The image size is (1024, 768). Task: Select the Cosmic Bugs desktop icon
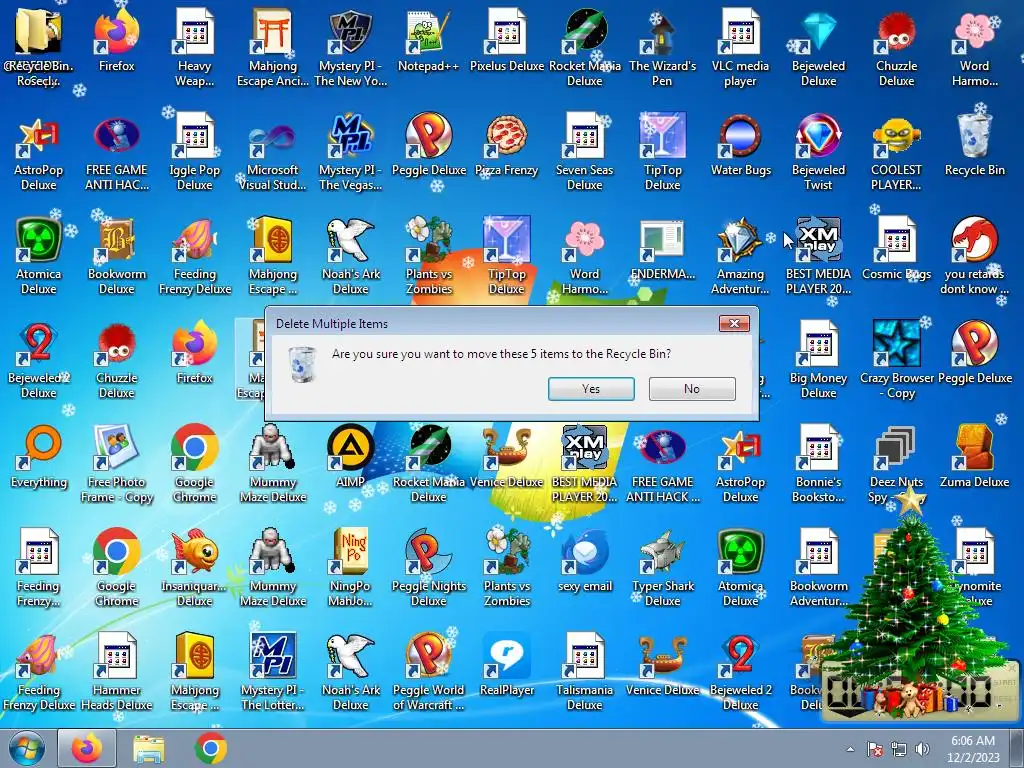896,249
